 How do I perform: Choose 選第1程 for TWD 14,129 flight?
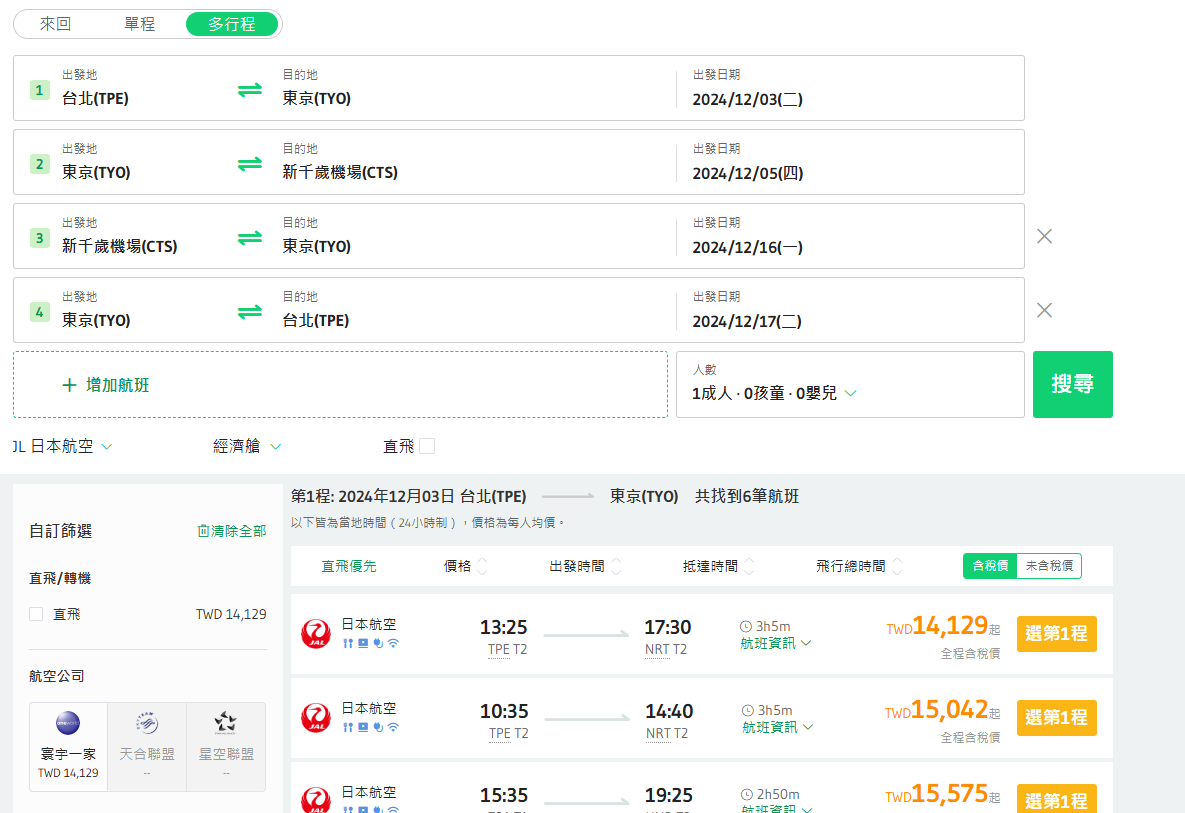pos(1057,634)
